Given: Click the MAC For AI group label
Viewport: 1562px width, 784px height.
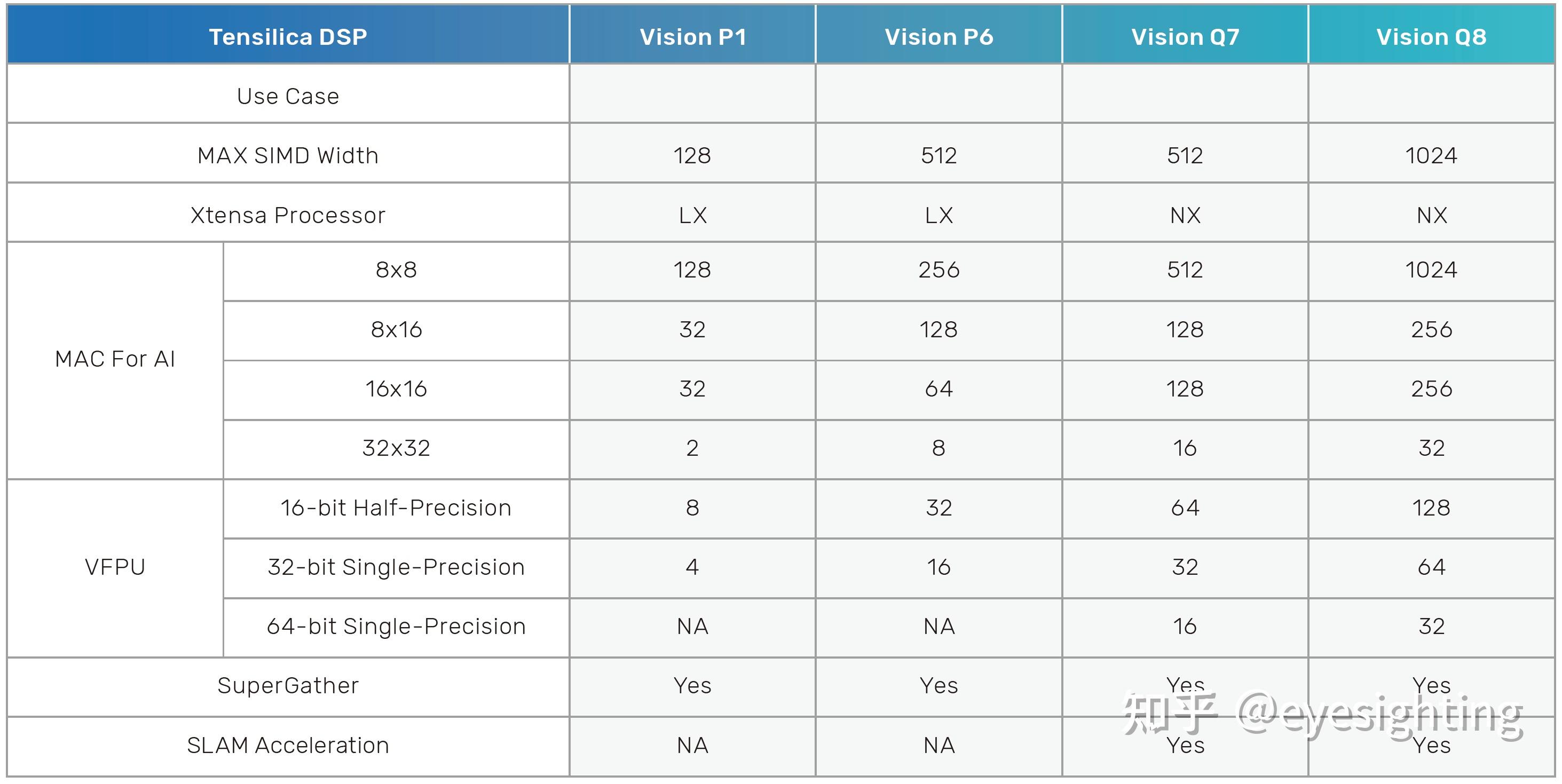Looking at the screenshot, I should [115, 359].
